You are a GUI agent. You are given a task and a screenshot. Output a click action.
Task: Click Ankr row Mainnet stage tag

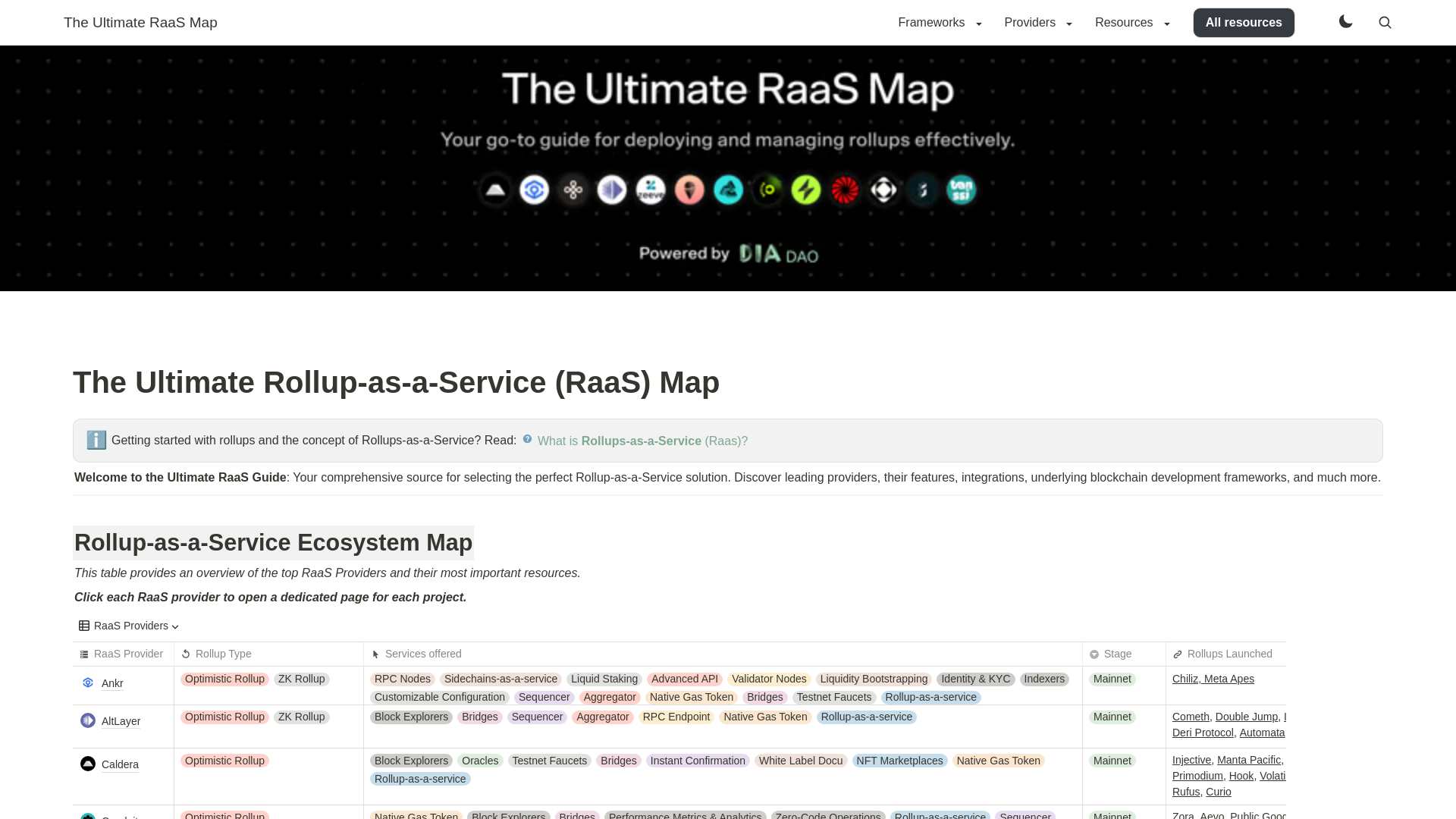(x=1112, y=679)
